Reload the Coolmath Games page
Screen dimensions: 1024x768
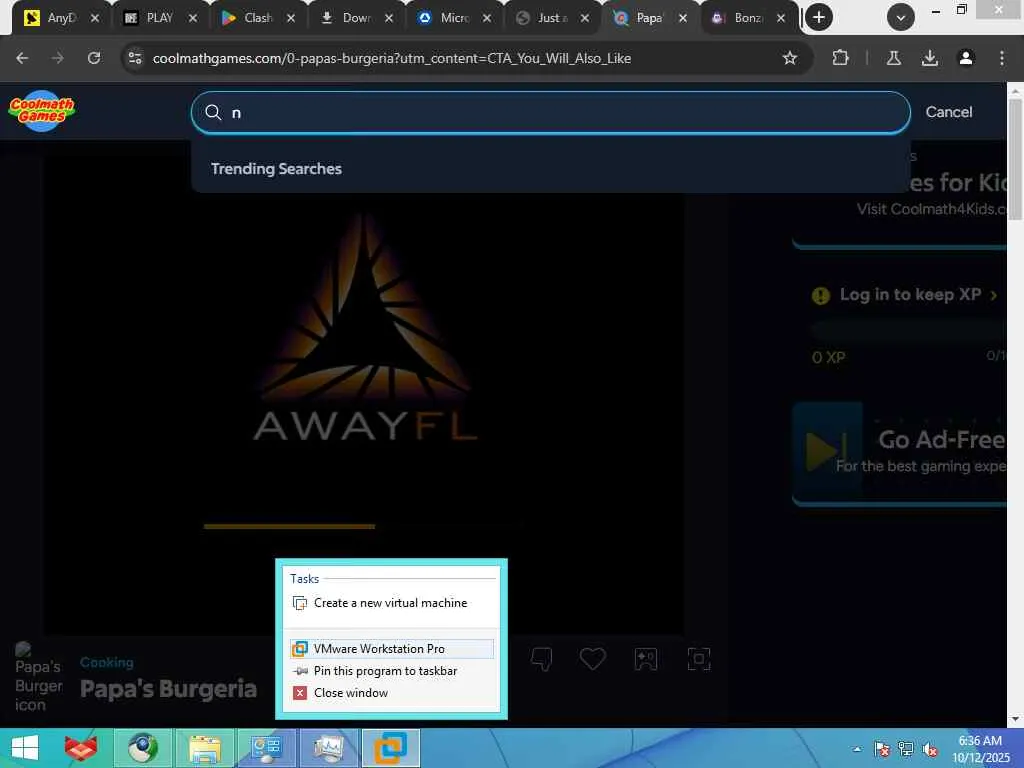(94, 58)
